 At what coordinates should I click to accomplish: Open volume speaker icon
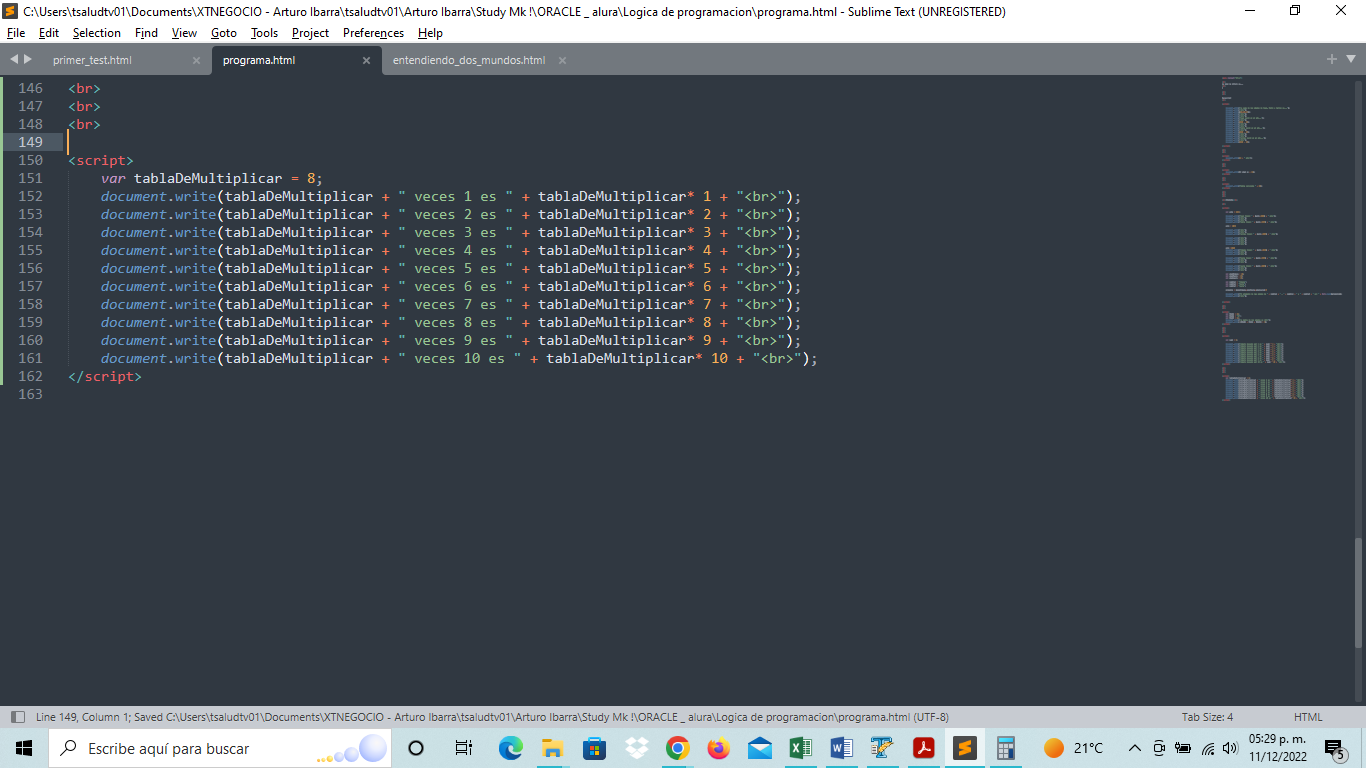point(1230,748)
